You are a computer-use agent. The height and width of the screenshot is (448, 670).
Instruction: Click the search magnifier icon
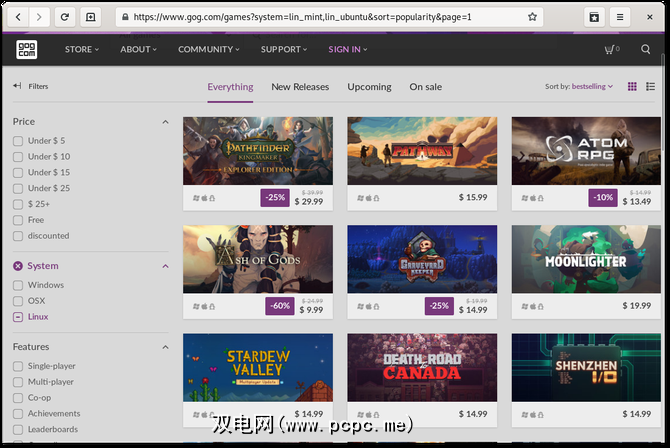tap(646, 49)
